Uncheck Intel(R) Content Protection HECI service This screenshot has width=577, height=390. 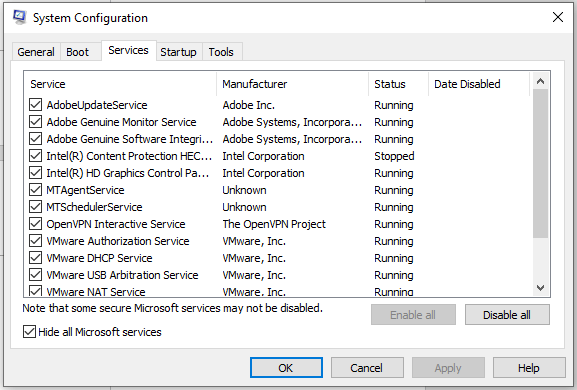[35, 156]
